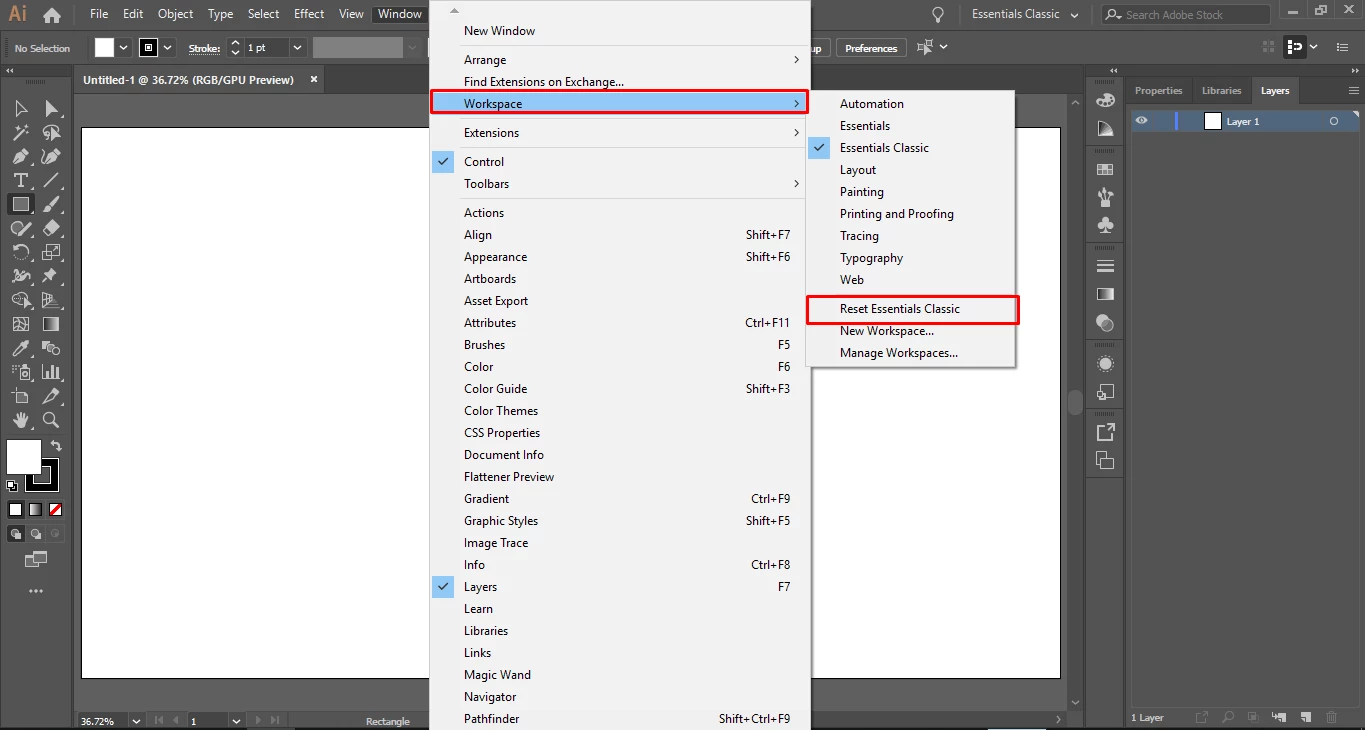Open the Asset Export panel icon
This screenshot has width=1365, height=730.
point(1105,432)
